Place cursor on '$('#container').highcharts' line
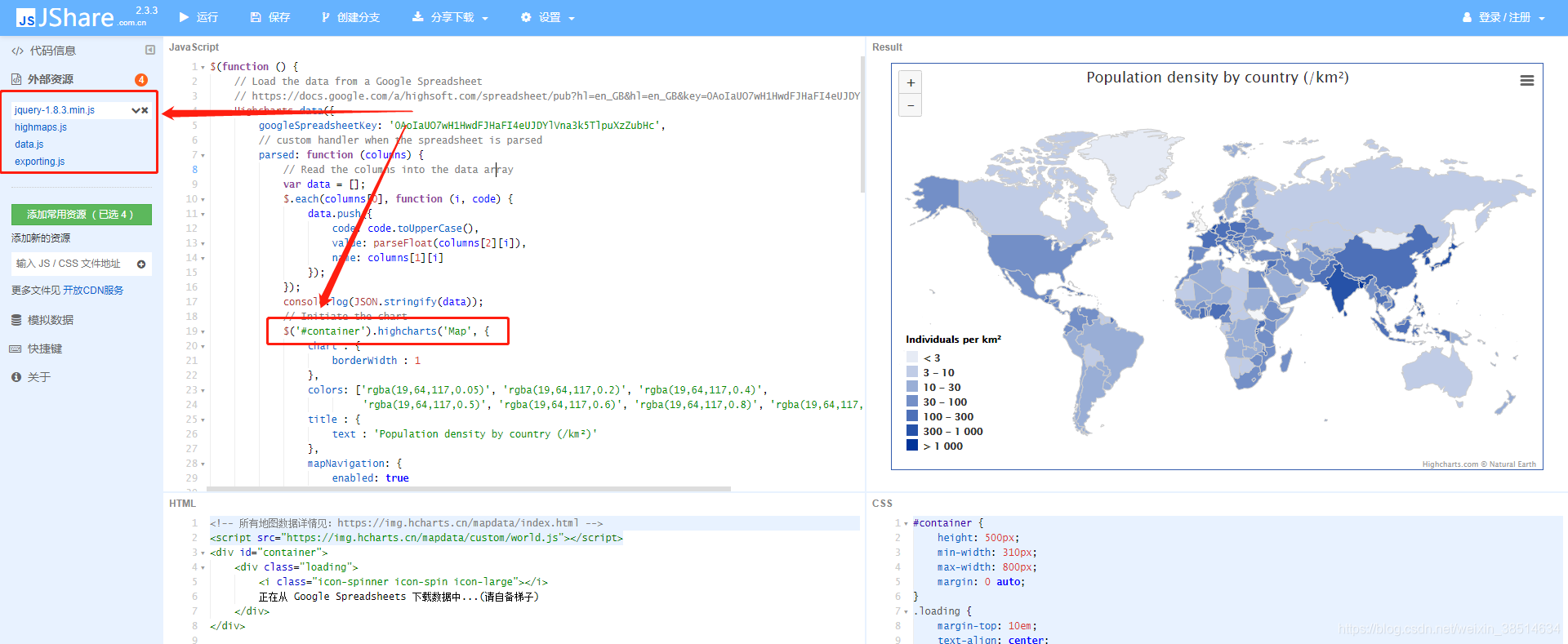Image resolution: width=1568 pixels, height=644 pixels. [386, 331]
